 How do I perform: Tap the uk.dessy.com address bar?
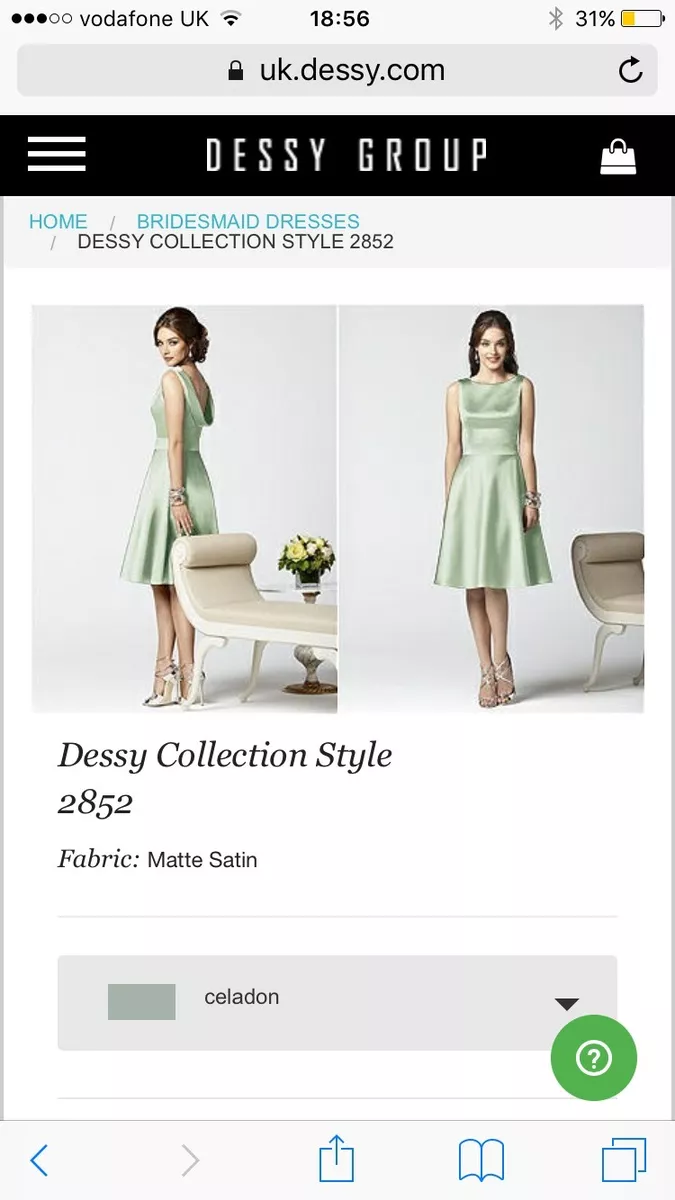tap(337, 70)
